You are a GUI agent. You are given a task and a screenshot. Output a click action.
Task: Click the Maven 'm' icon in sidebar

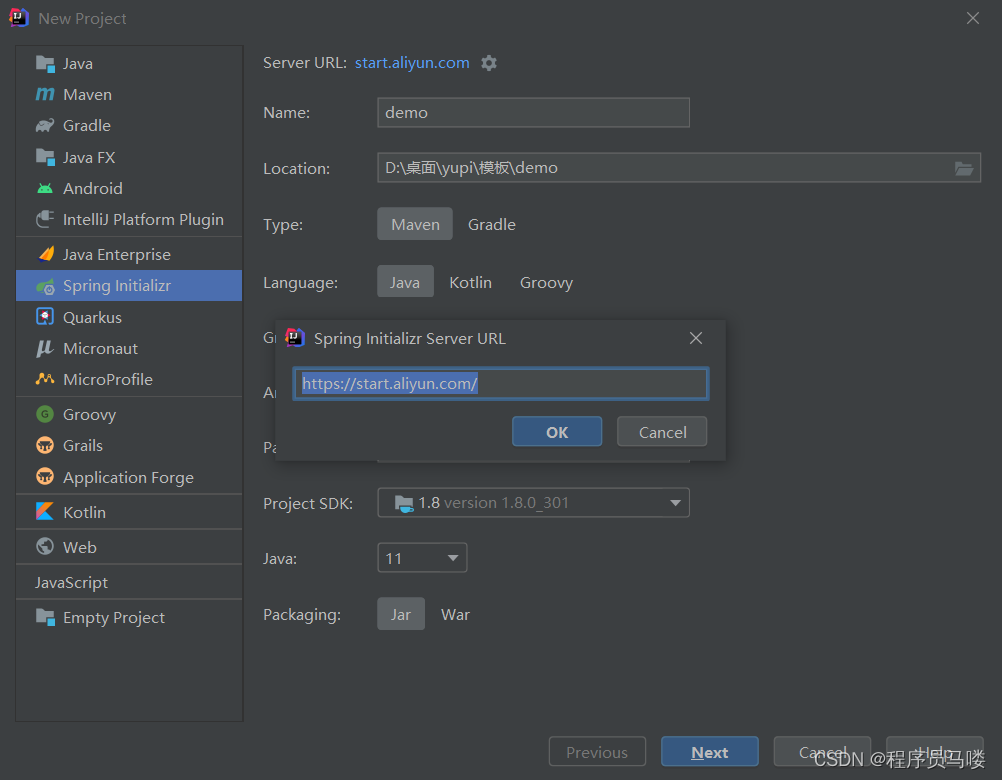[x=45, y=95]
